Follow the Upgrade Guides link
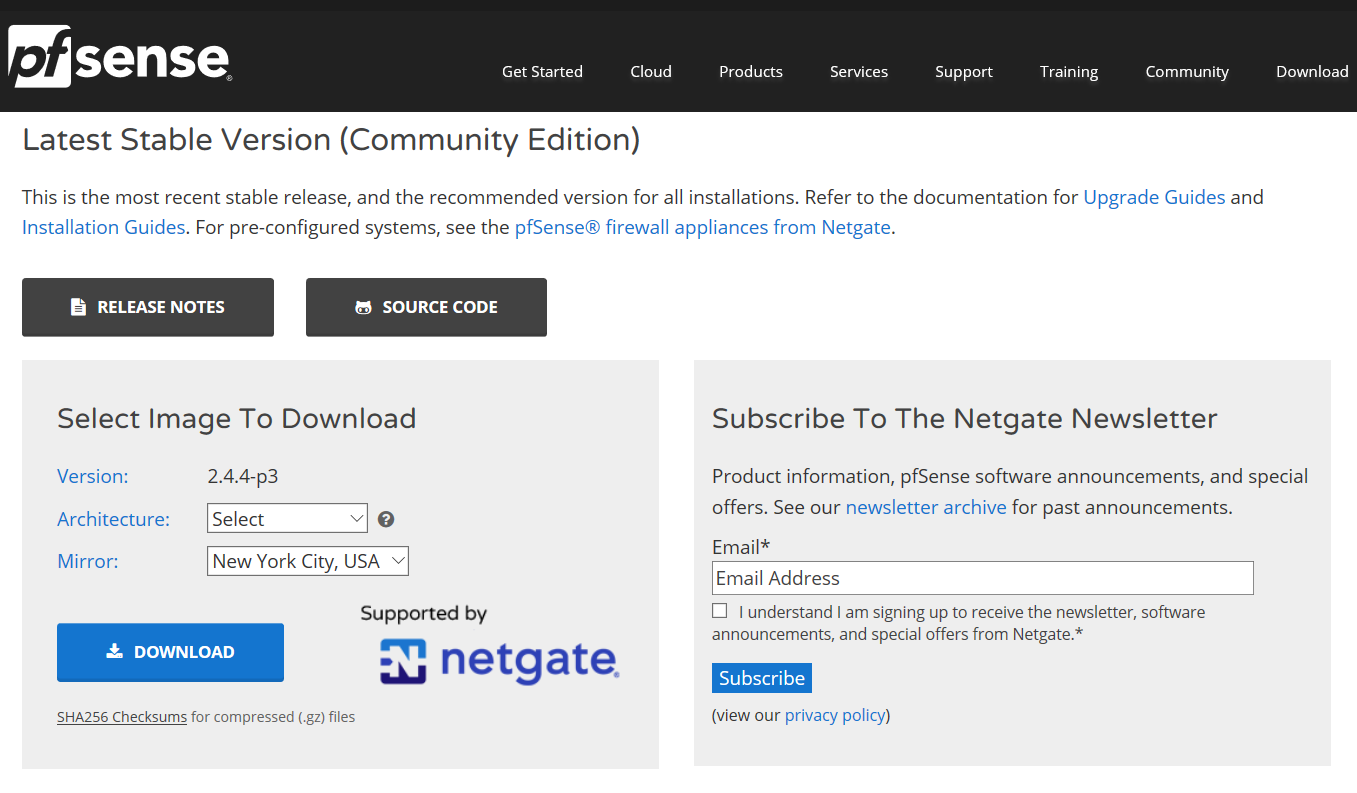The image size is (1357, 793). (1154, 197)
